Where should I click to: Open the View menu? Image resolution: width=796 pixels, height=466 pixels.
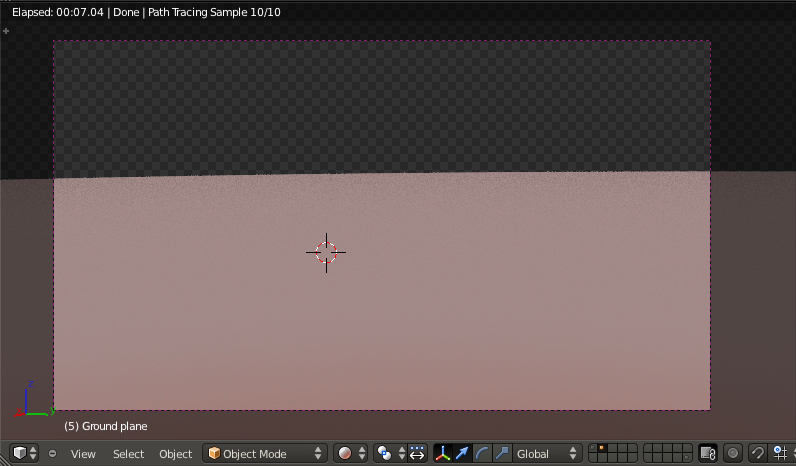83,454
